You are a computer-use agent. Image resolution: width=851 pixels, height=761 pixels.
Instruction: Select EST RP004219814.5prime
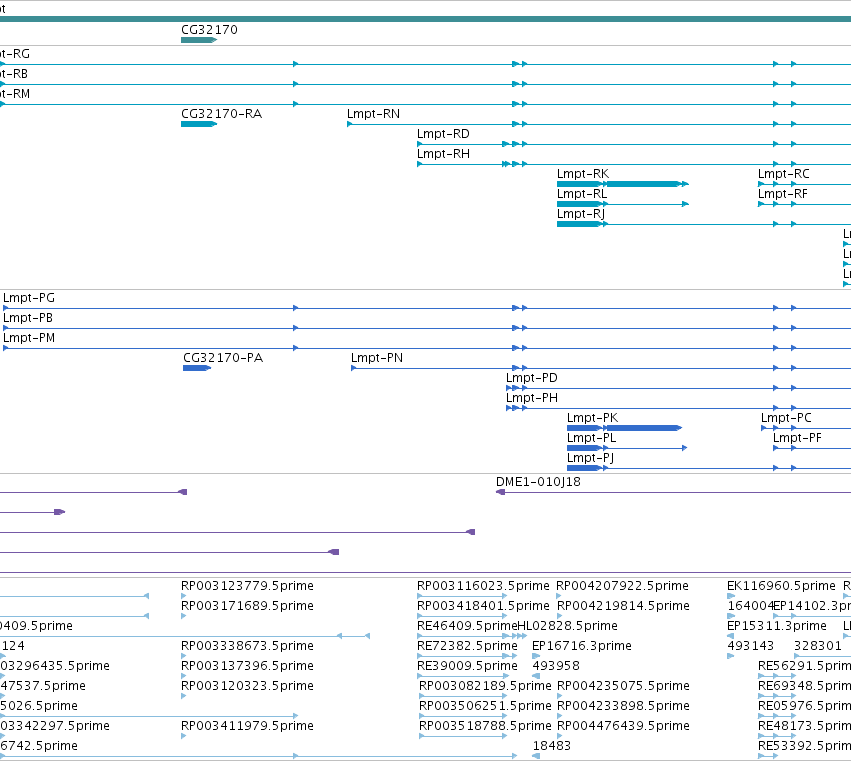pos(623,606)
